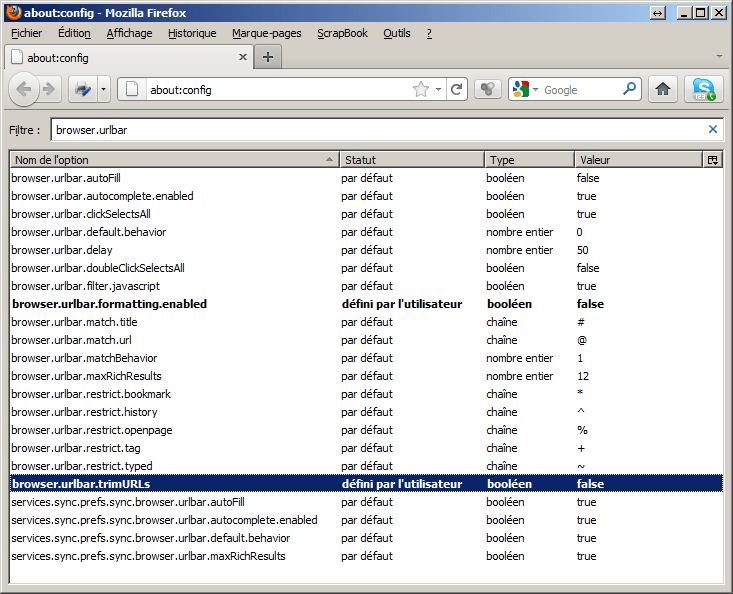
Task: Open the column picker icon in header
Action: 712,160
